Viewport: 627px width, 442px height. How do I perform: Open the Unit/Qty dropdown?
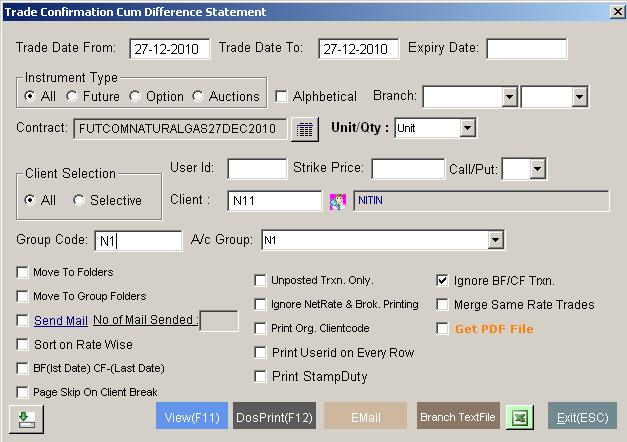(x=468, y=129)
